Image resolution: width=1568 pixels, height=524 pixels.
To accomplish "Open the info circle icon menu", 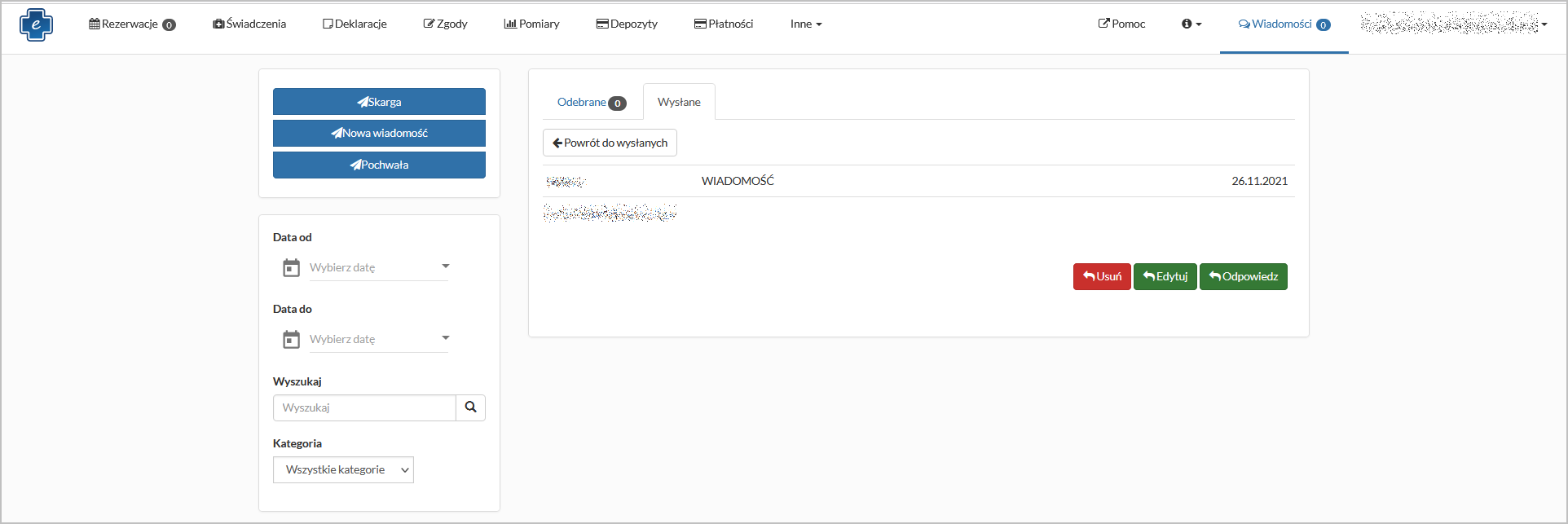I will tap(1191, 24).
